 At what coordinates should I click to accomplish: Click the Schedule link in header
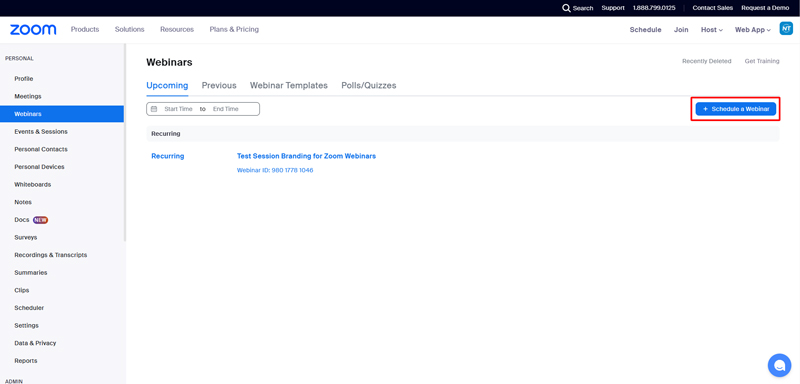click(645, 30)
